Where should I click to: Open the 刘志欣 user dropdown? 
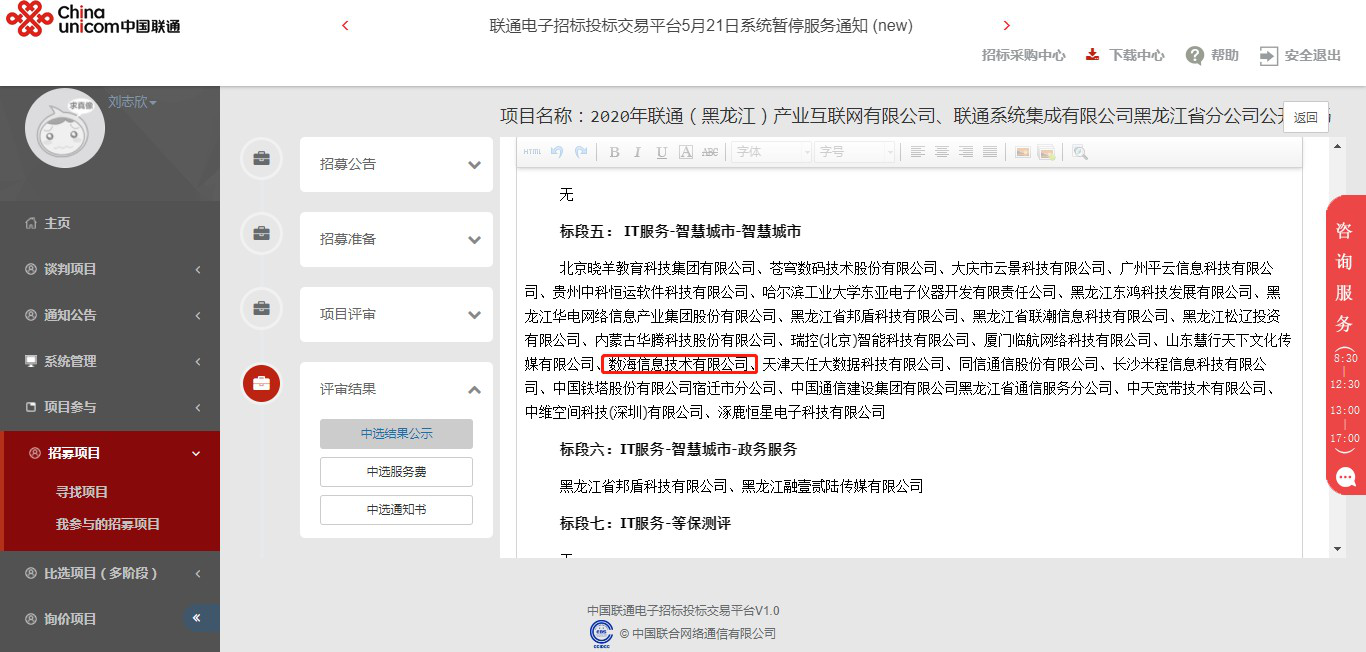132,102
